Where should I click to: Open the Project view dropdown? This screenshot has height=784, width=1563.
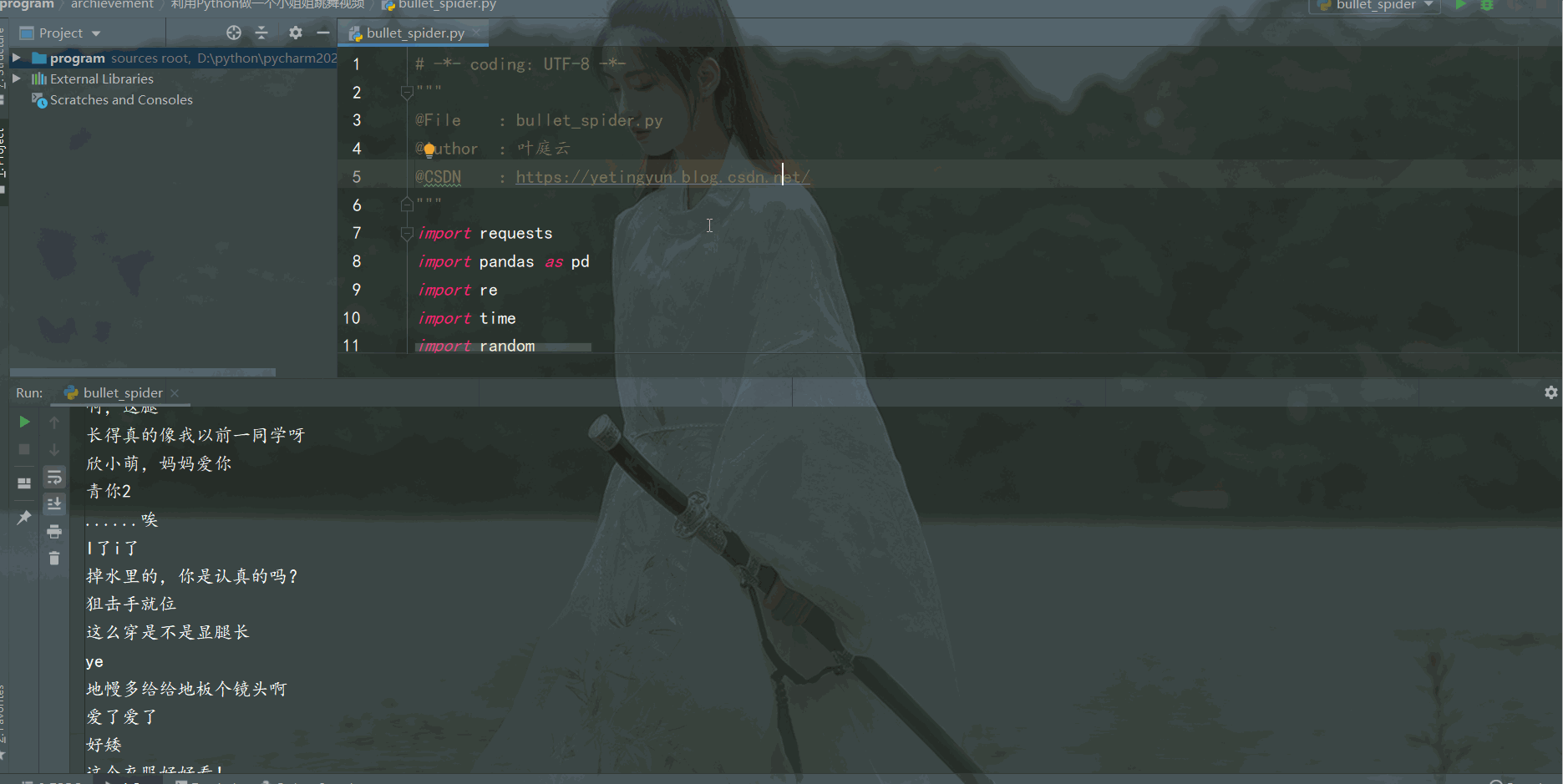coord(60,33)
